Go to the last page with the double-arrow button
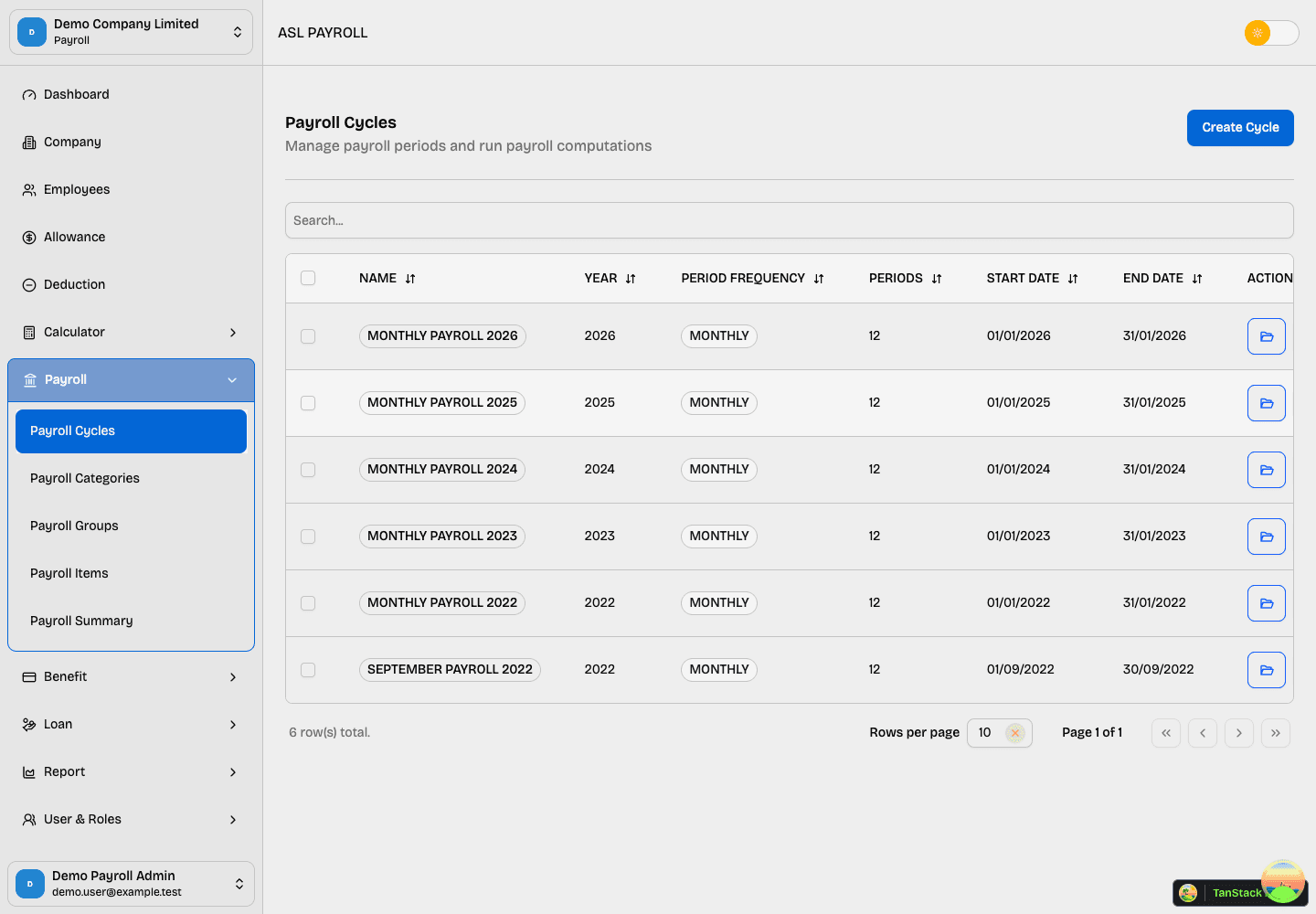 (x=1276, y=732)
